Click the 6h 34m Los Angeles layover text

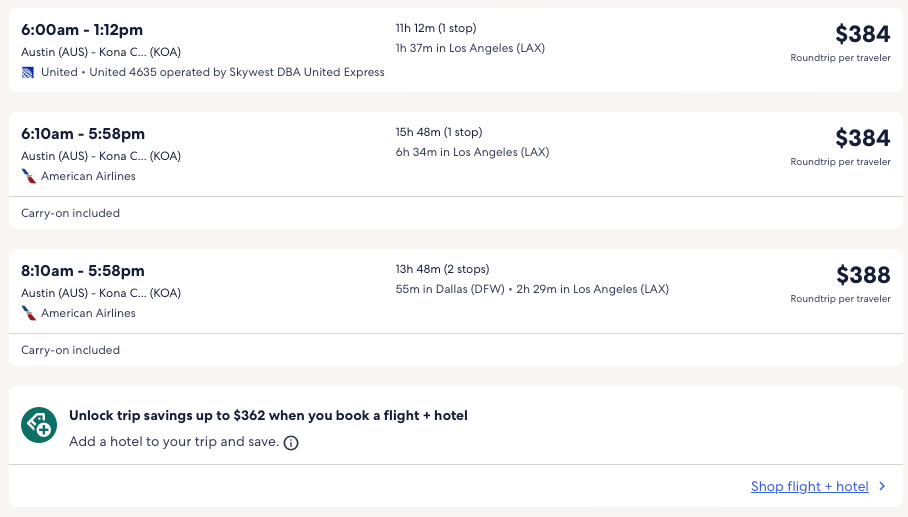tap(472, 153)
